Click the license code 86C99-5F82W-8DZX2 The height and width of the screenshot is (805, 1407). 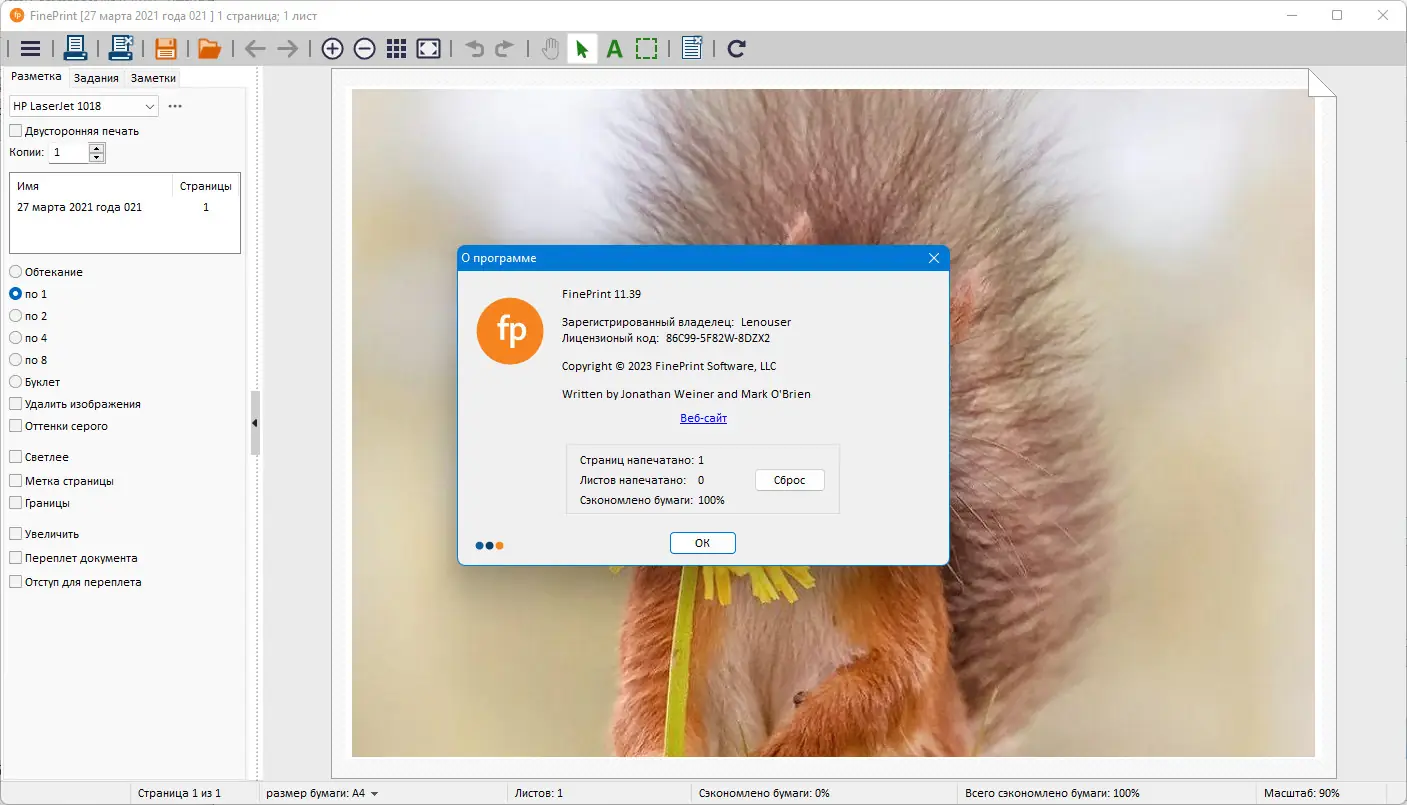tap(718, 338)
